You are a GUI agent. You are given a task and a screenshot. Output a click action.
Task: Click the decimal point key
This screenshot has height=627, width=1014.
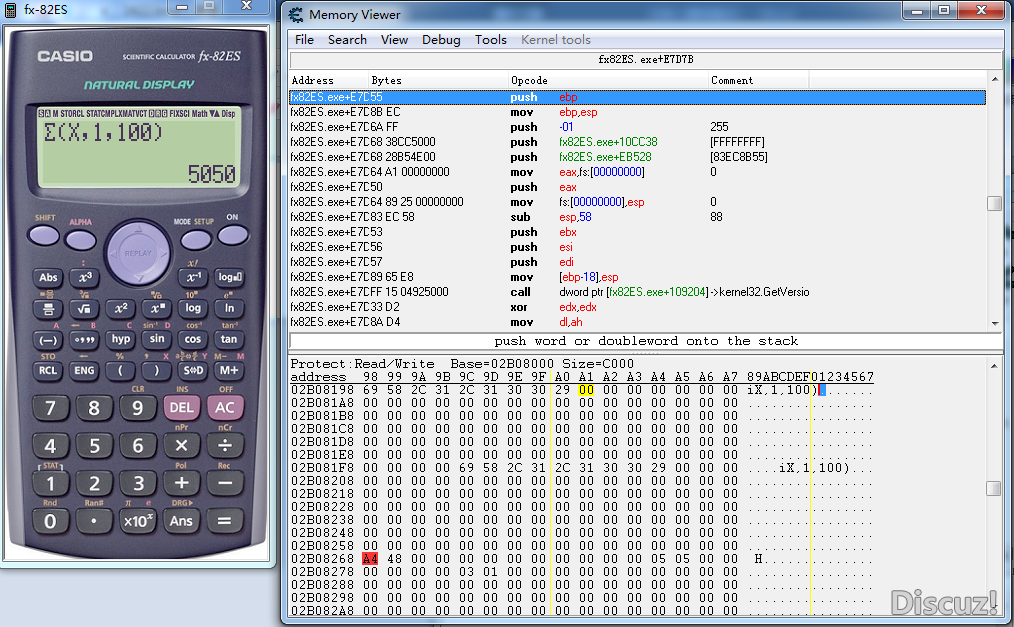tap(94, 521)
